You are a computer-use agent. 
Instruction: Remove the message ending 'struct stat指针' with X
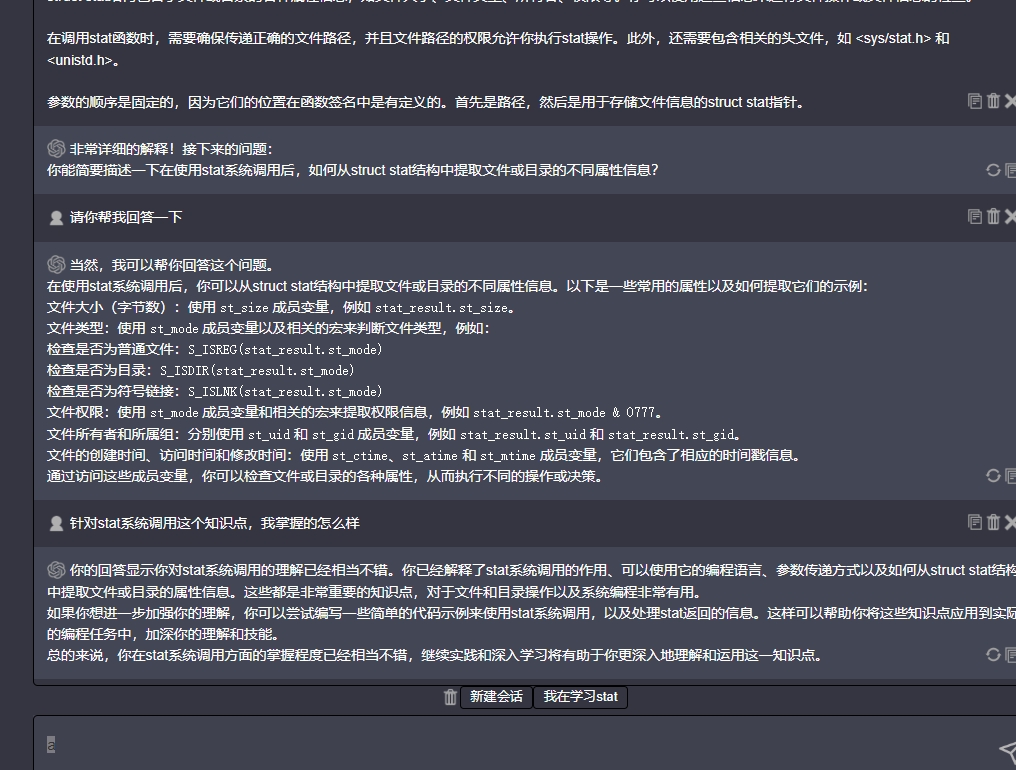coord(1010,101)
